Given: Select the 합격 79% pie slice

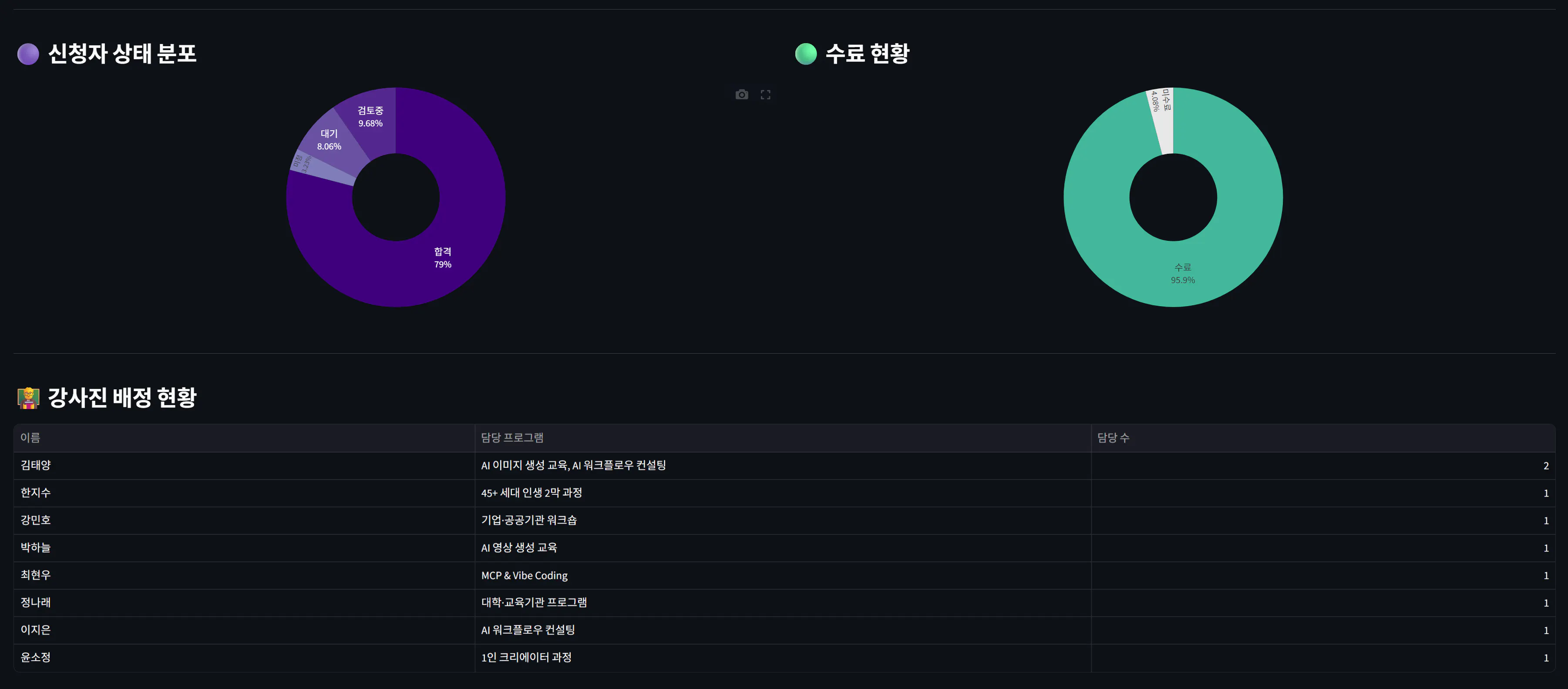Looking at the screenshot, I should 443,257.
